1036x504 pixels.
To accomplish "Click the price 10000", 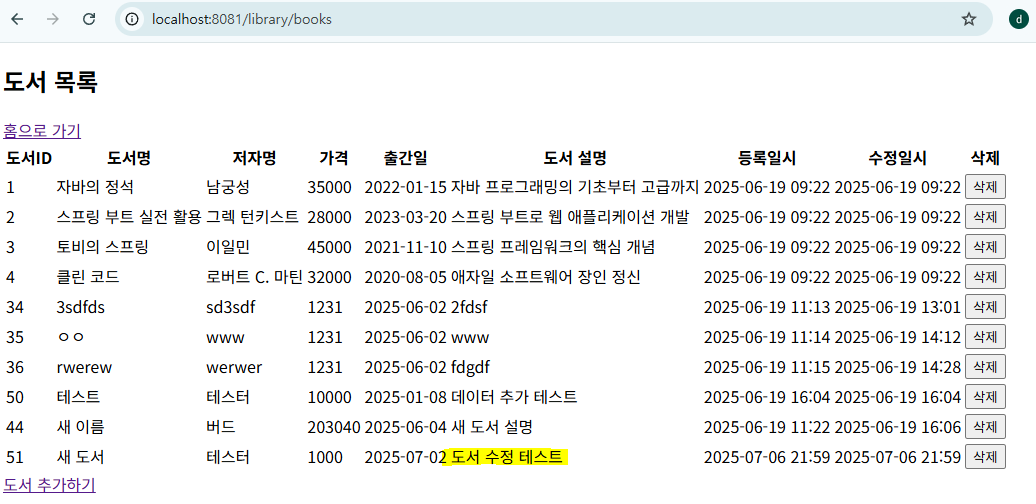I will (x=330, y=397).
